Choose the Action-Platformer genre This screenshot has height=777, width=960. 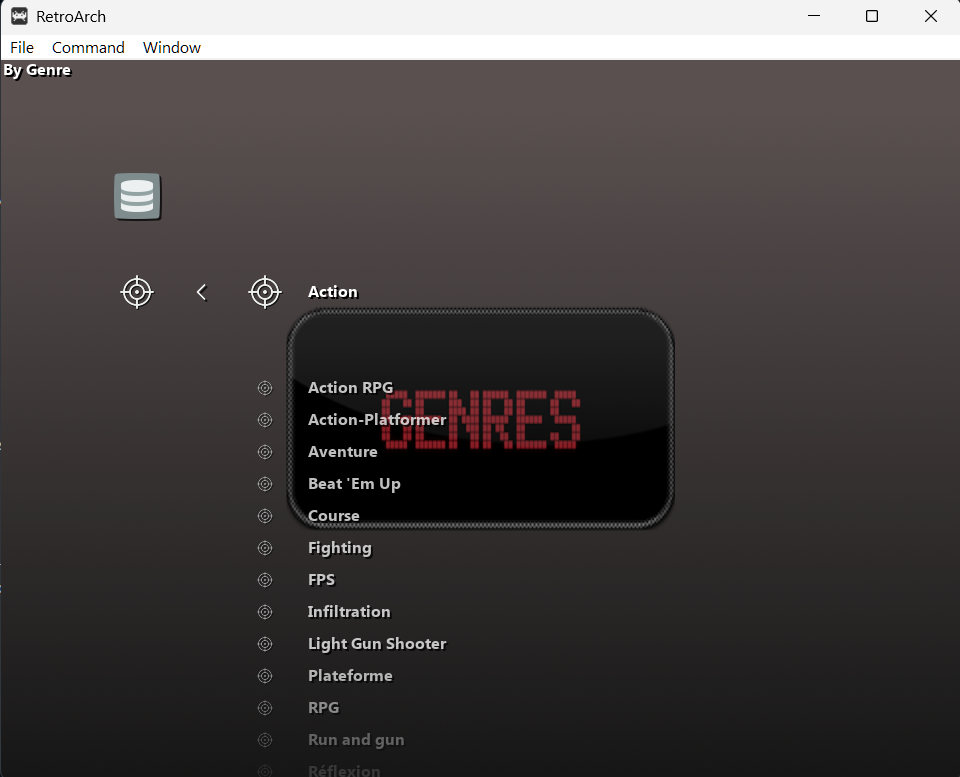[x=376, y=420]
